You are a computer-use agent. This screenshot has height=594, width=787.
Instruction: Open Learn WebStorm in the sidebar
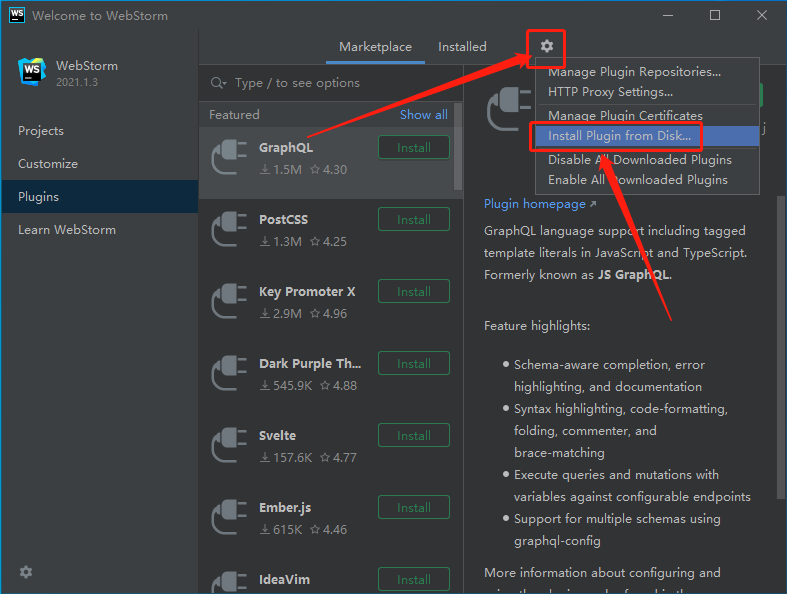(x=100, y=230)
